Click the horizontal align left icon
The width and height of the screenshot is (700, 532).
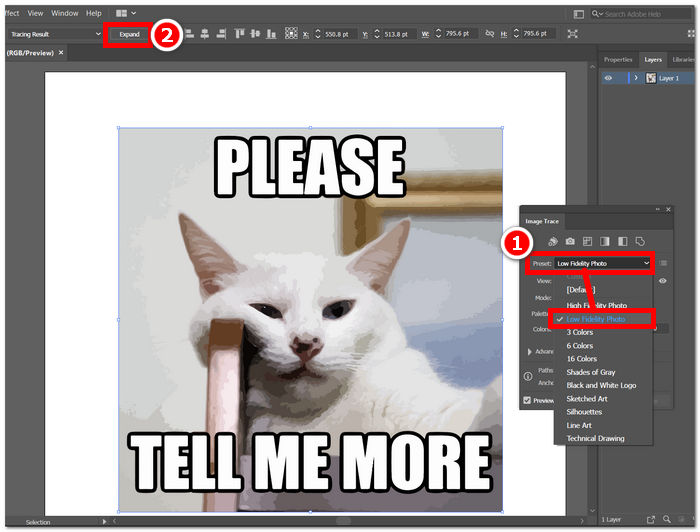(190, 33)
